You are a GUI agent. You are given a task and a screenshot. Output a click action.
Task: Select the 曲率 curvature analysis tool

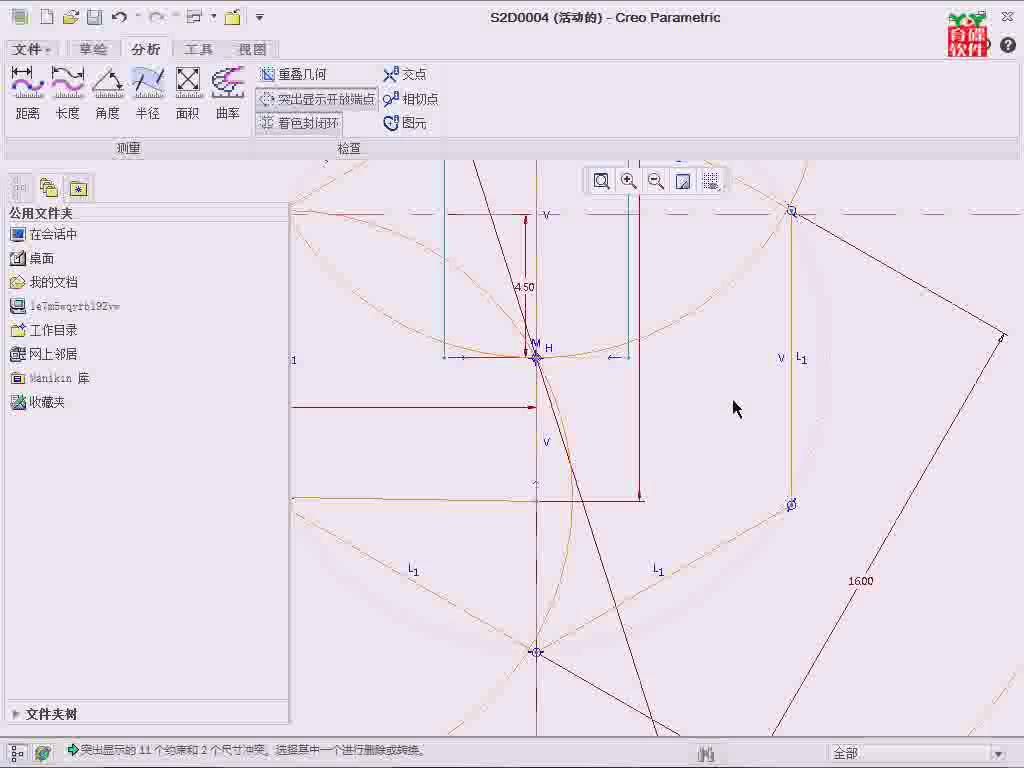pos(228,93)
